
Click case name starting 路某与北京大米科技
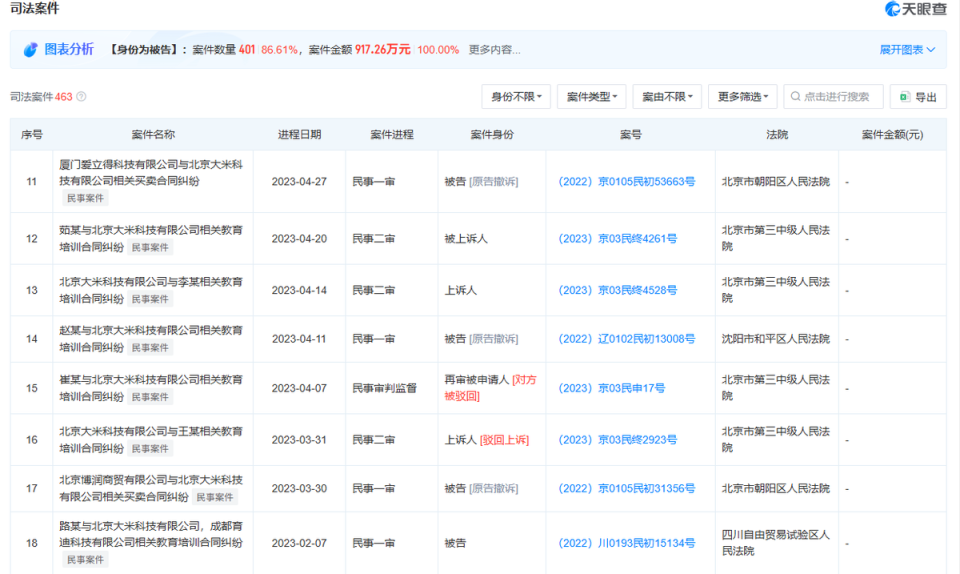coord(151,534)
